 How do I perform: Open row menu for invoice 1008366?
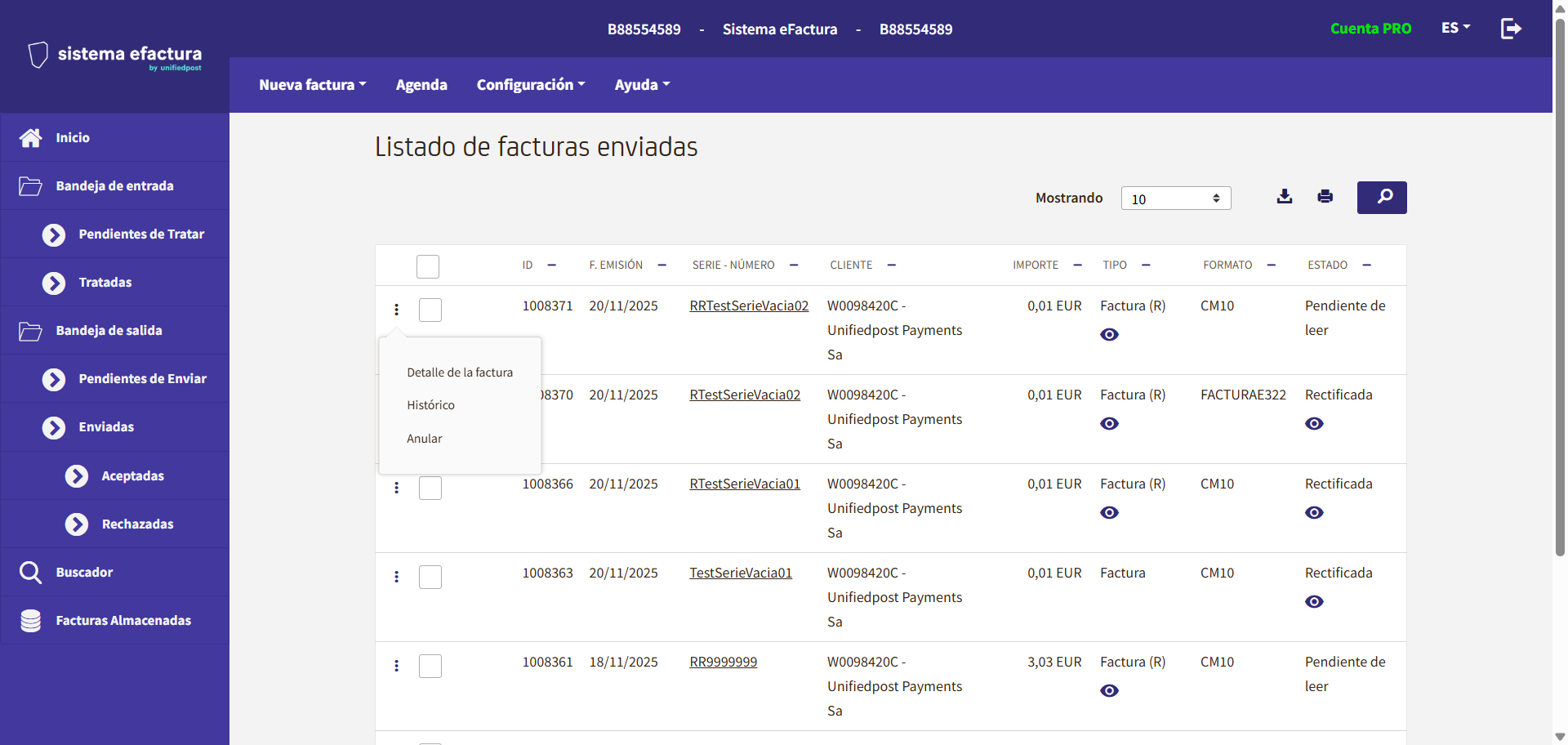[397, 488]
